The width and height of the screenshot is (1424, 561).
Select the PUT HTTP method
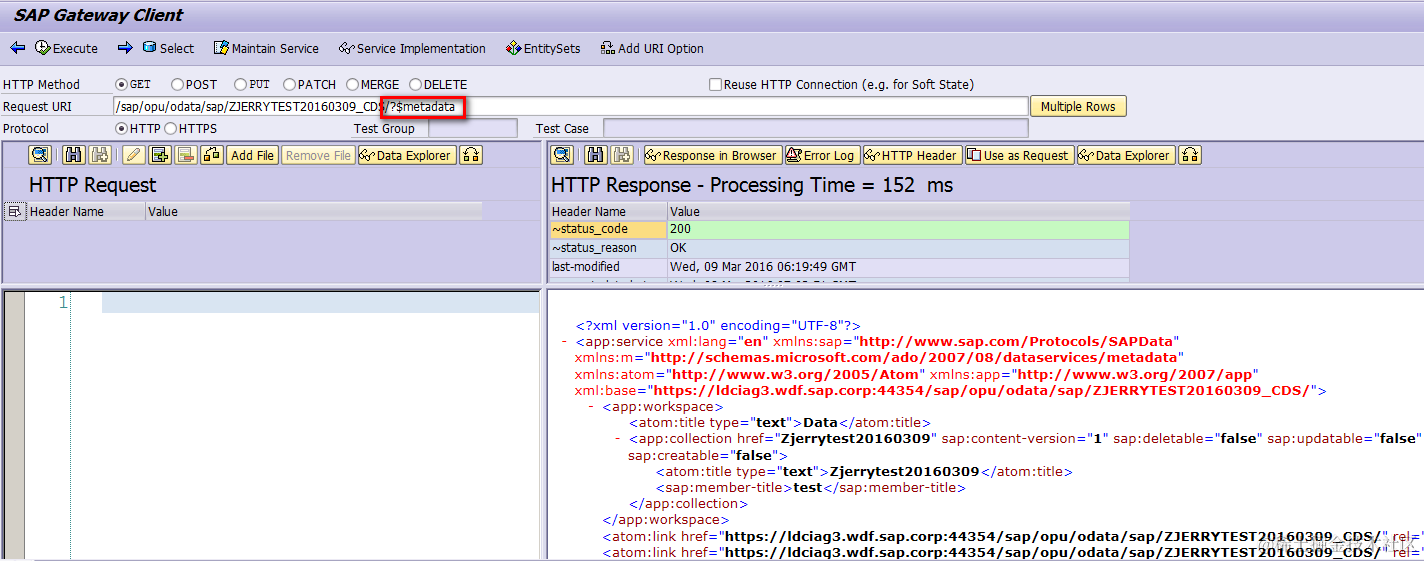(241, 85)
